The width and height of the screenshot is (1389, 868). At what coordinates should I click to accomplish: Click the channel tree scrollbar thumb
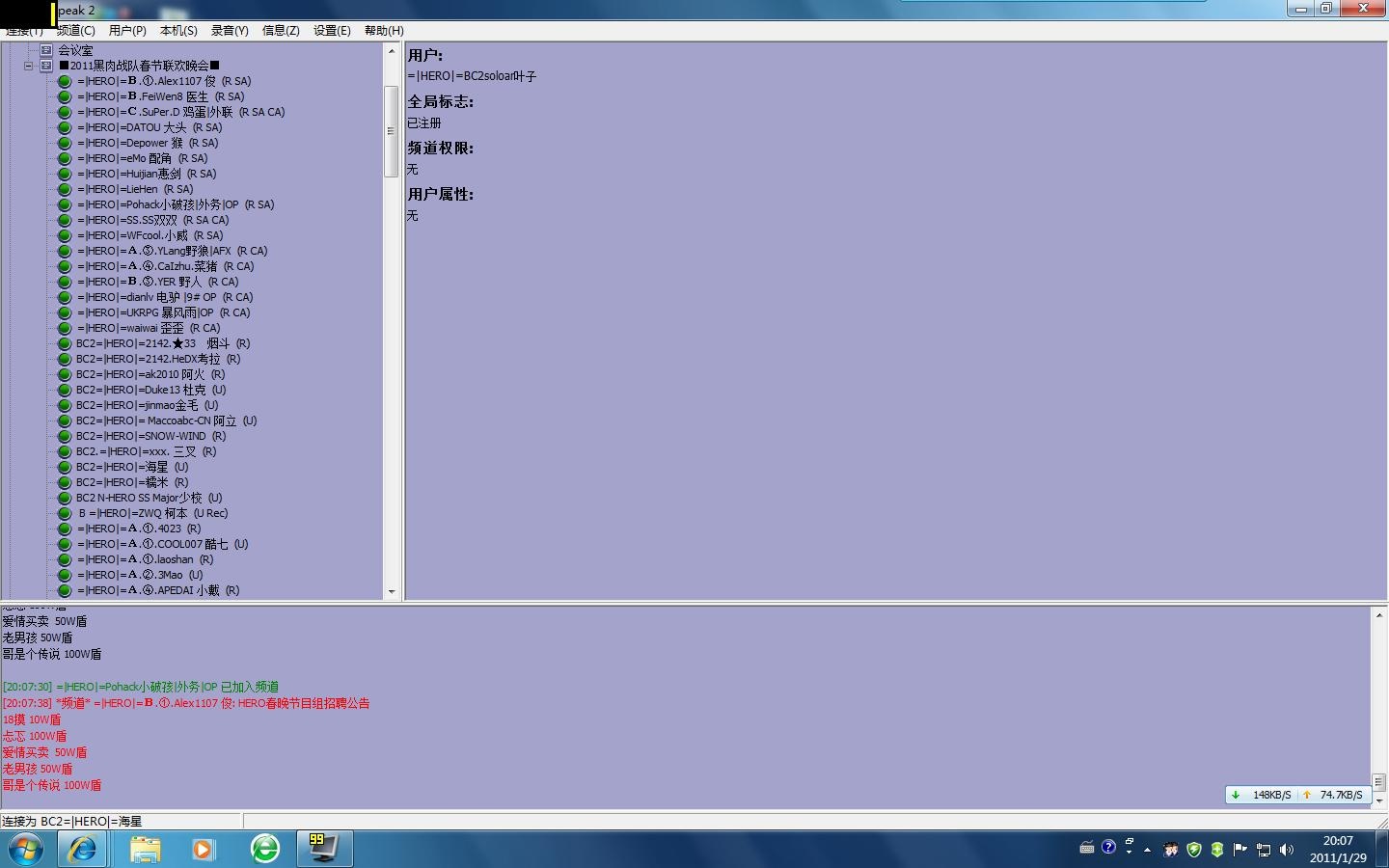click(392, 131)
